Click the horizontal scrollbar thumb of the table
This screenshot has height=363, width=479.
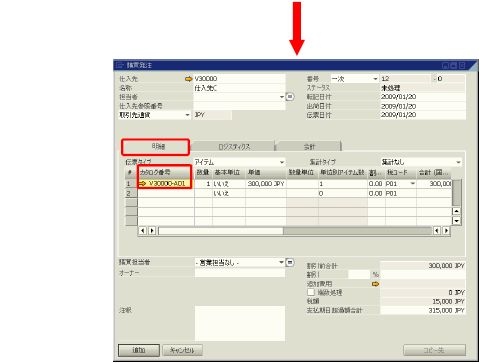click(x=221, y=230)
